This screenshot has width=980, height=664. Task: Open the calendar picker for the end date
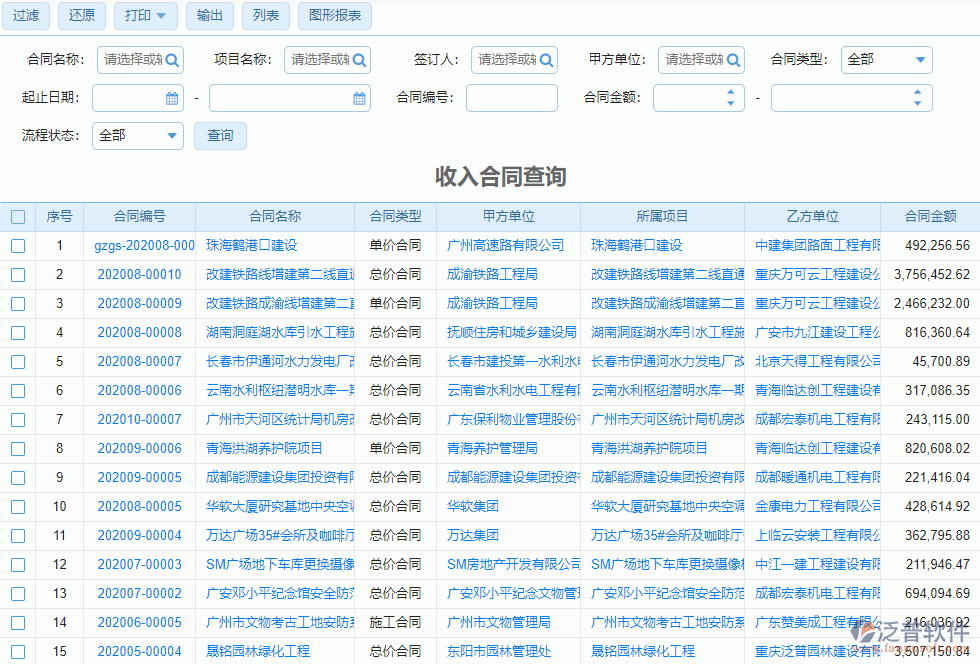[357, 98]
